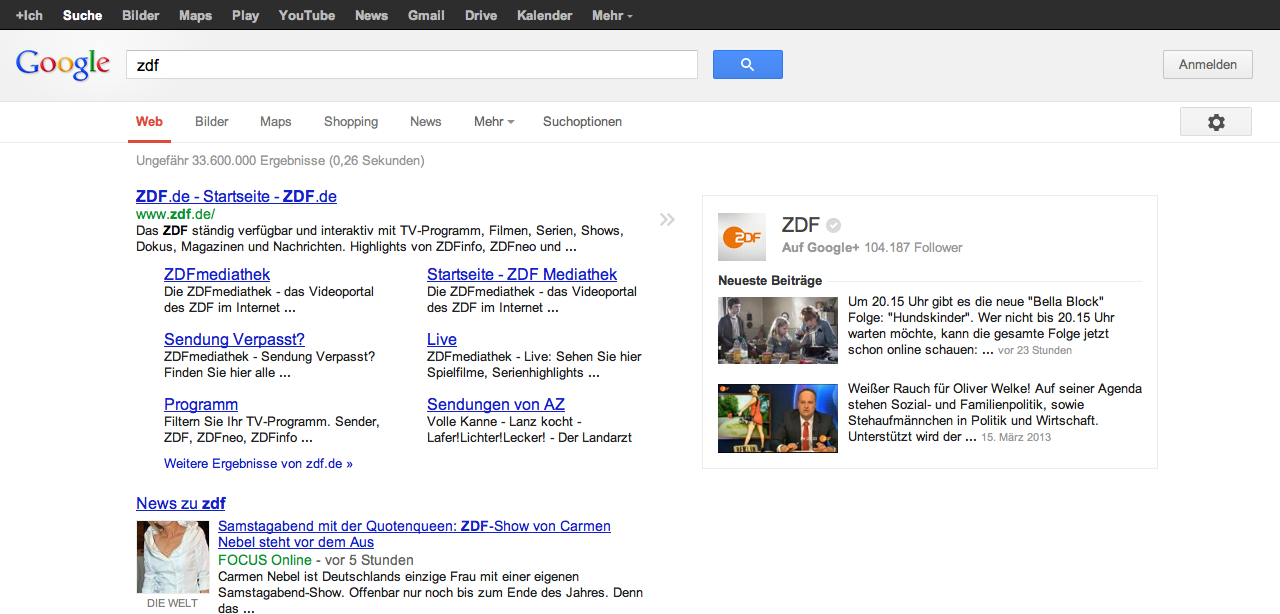Expand the Mehr dropdown under search box
Viewport: 1280px width, 614px height.
(x=494, y=122)
